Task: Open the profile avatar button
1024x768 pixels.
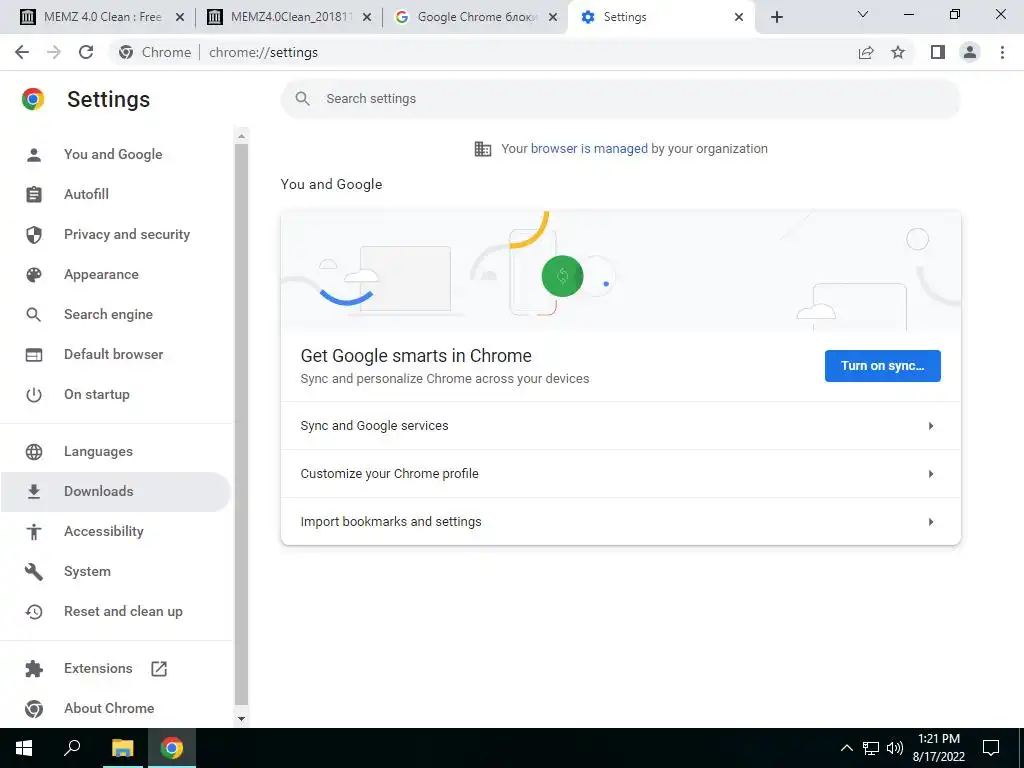Action: [x=970, y=52]
